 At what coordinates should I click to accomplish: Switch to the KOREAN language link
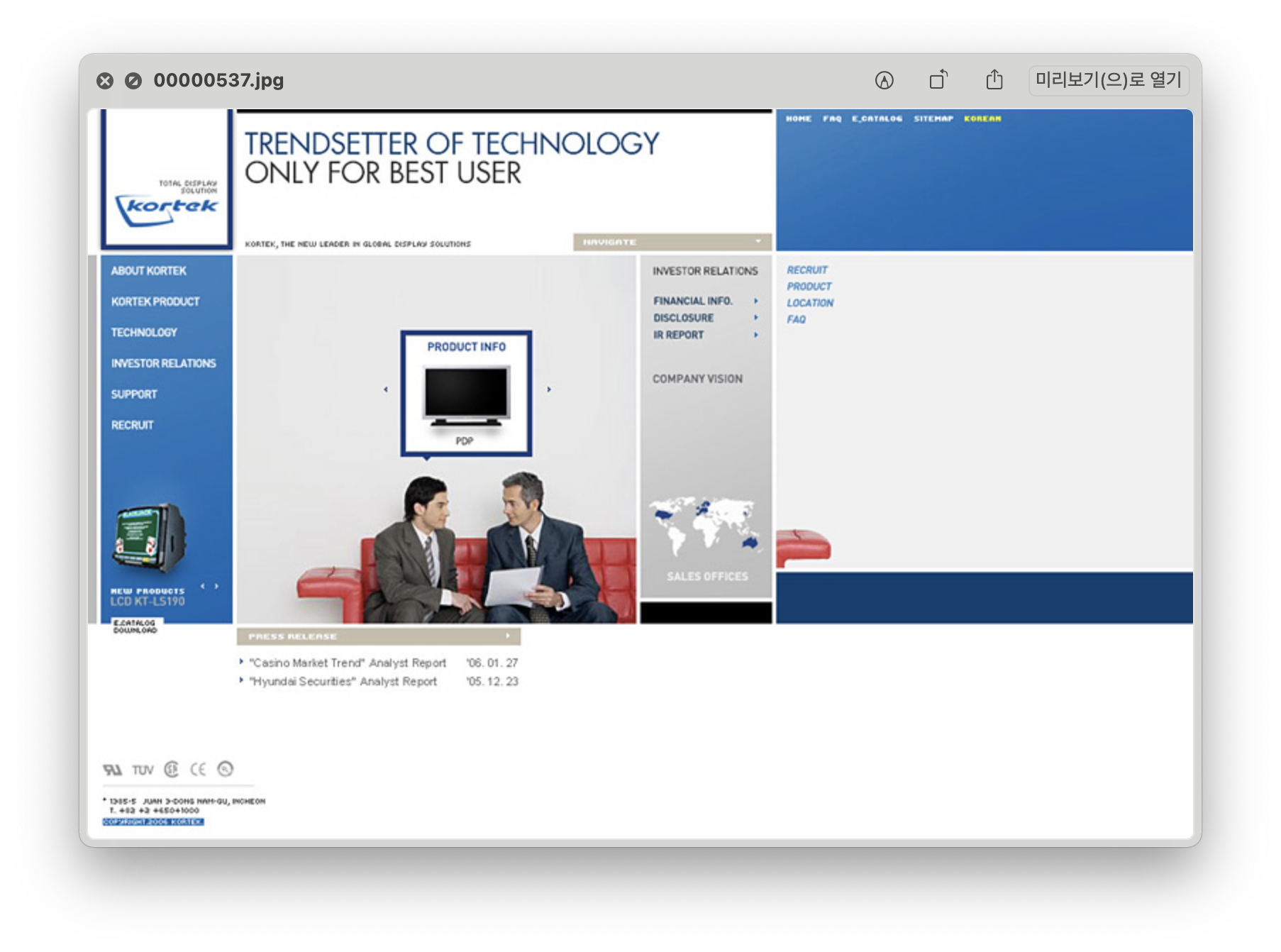pyautogui.click(x=982, y=118)
